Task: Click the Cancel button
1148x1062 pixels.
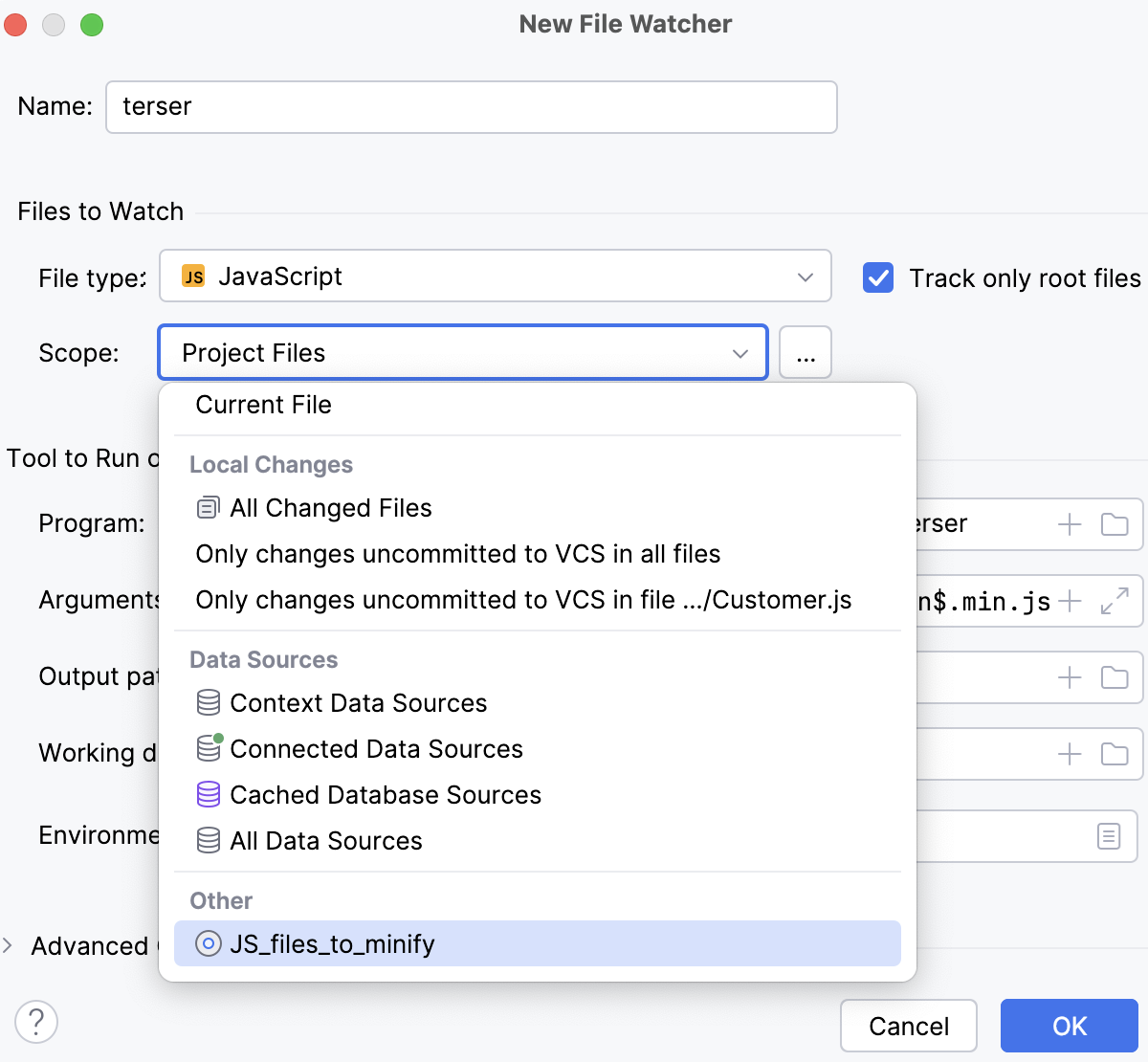Action: (x=908, y=1026)
